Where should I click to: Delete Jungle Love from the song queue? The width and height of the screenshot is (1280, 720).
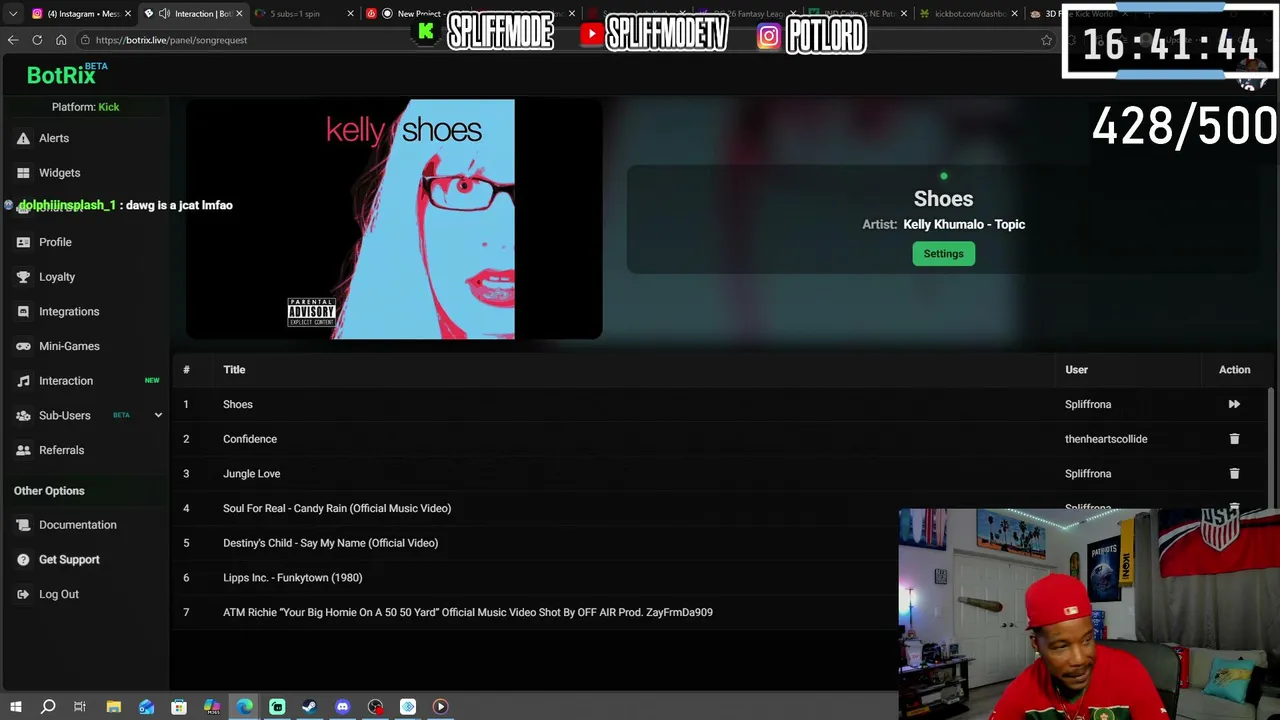click(1234, 474)
